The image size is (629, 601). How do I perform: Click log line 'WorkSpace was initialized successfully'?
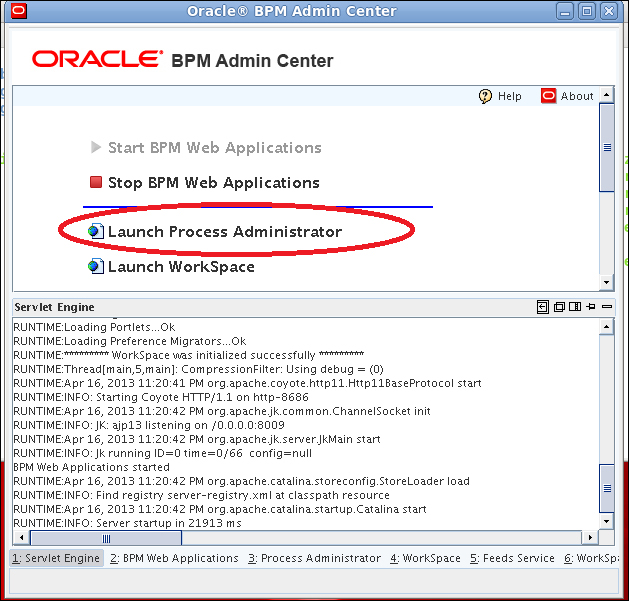[x=189, y=355]
